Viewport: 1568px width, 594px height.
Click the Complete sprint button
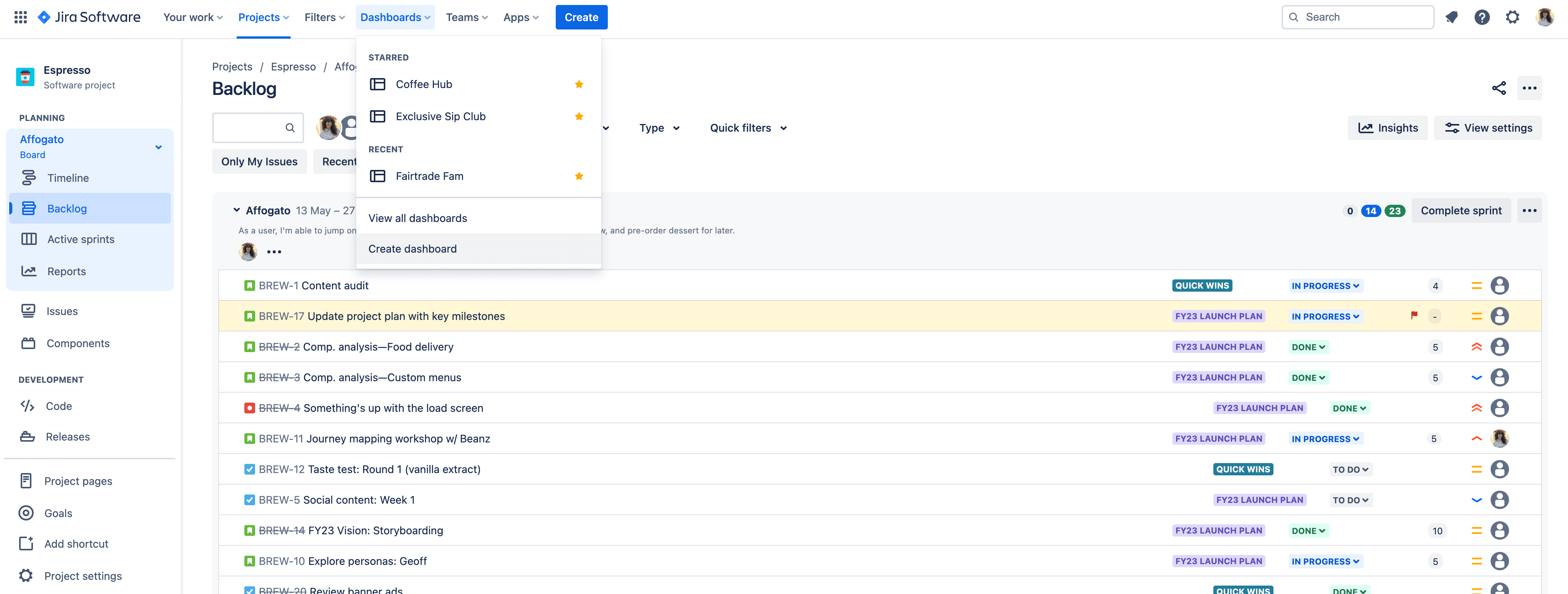coord(1461,211)
